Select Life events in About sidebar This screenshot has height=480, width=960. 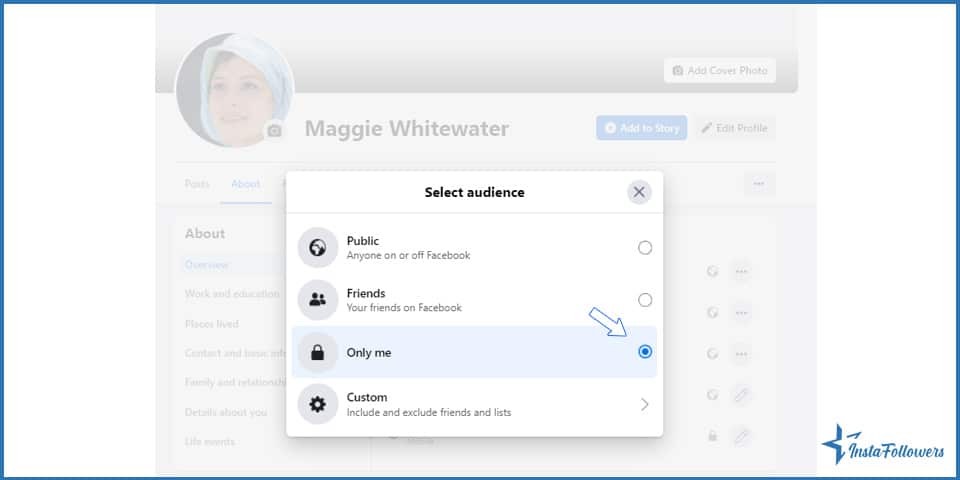pyautogui.click(x=210, y=441)
